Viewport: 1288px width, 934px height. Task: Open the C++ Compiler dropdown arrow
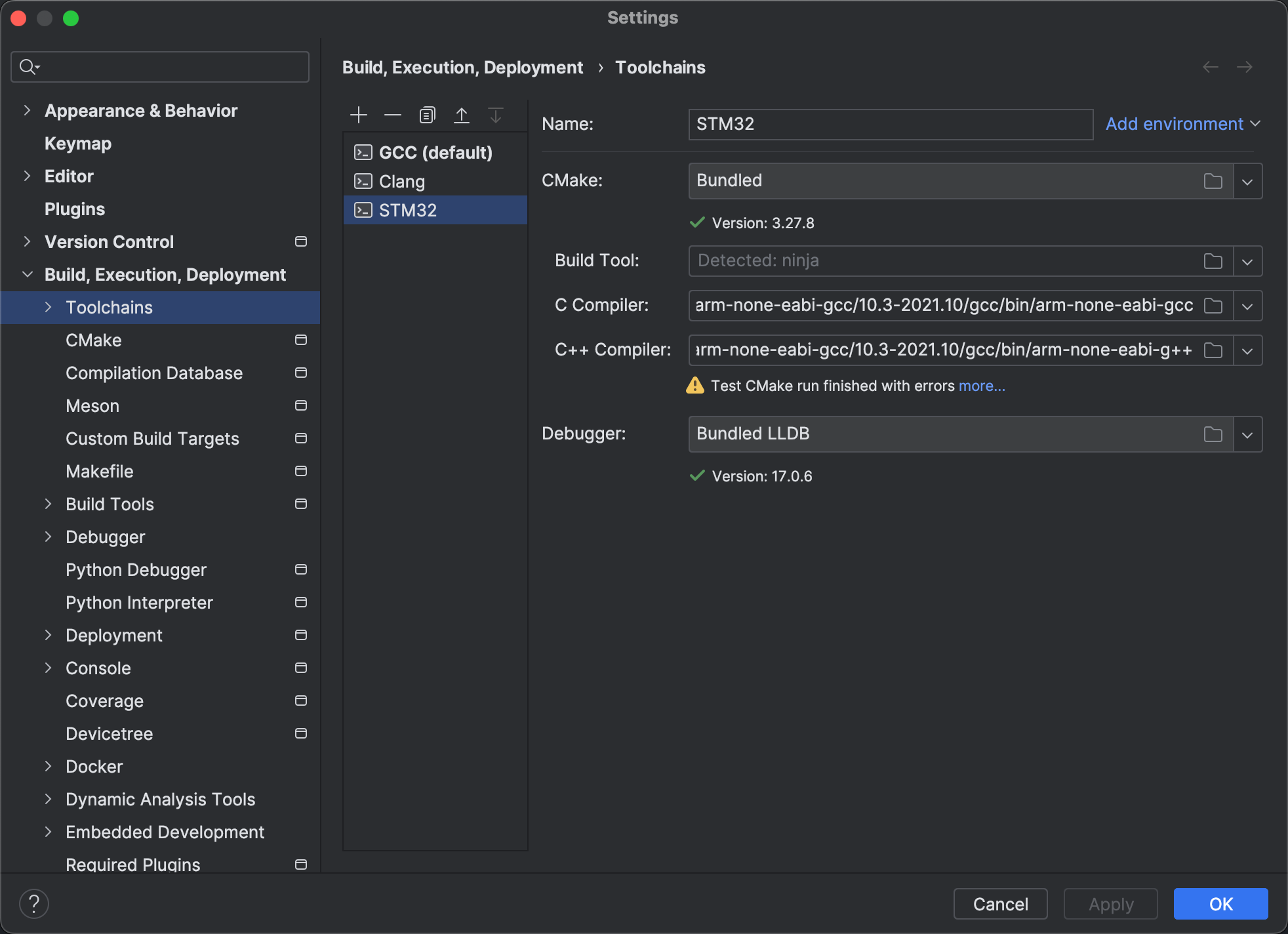pos(1247,350)
